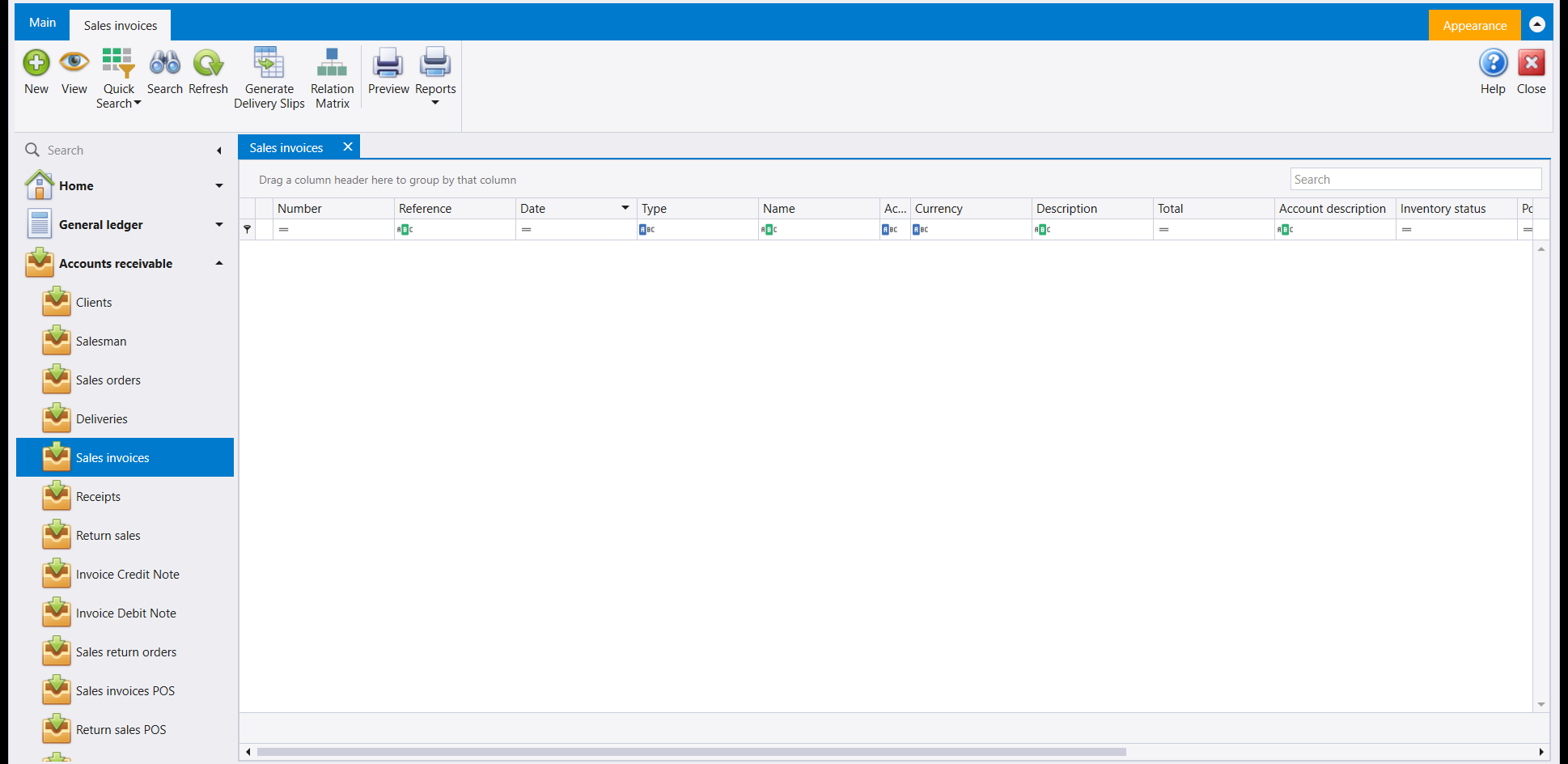The image size is (1568, 764).
Task: Click the binoculars Search tool
Action: (x=165, y=72)
